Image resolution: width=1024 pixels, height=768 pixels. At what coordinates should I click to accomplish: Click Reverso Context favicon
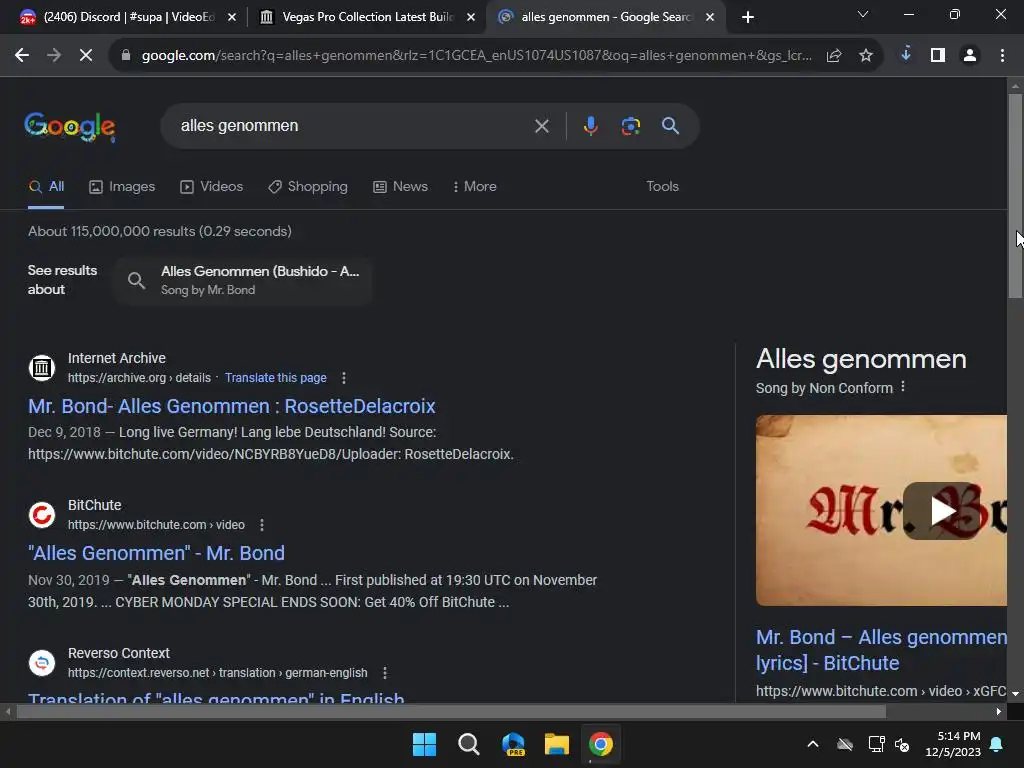click(42, 663)
